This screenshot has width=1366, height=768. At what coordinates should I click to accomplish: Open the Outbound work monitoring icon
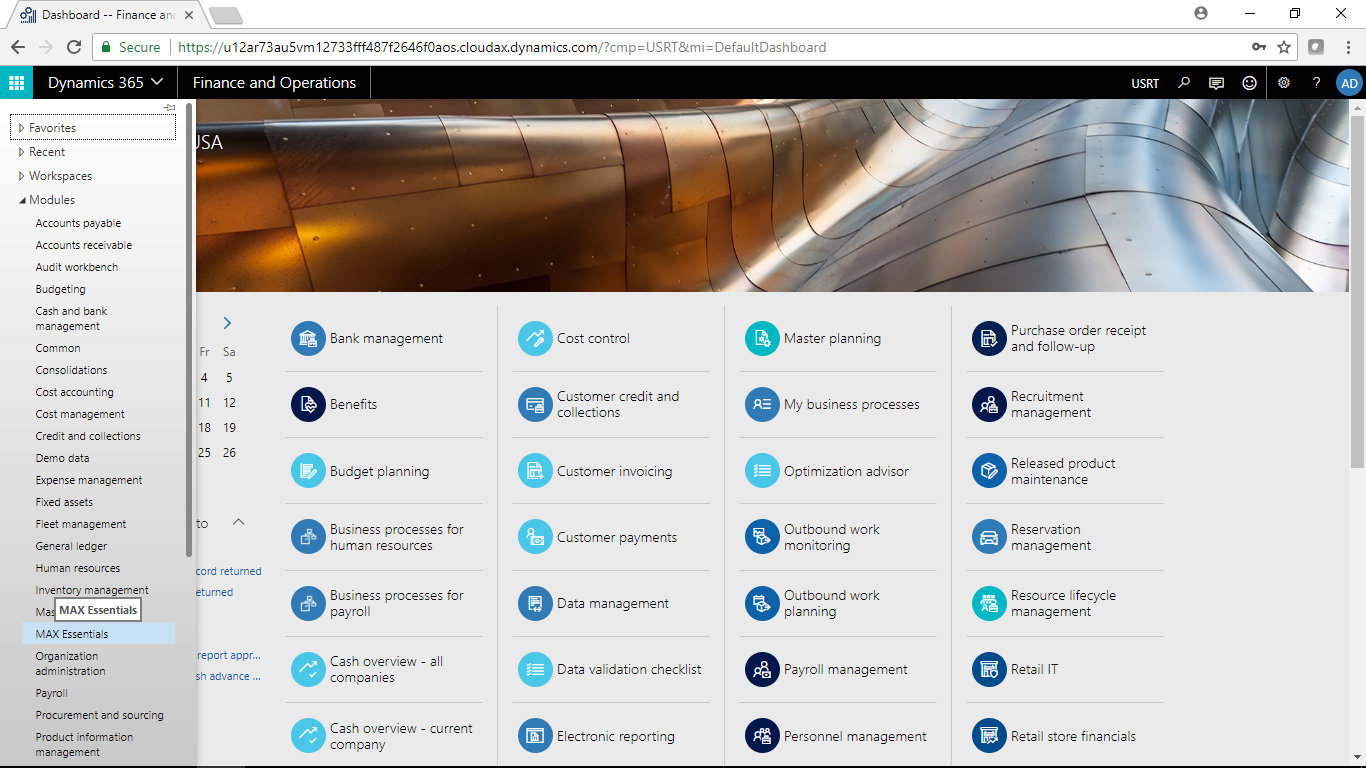pyautogui.click(x=762, y=537)
